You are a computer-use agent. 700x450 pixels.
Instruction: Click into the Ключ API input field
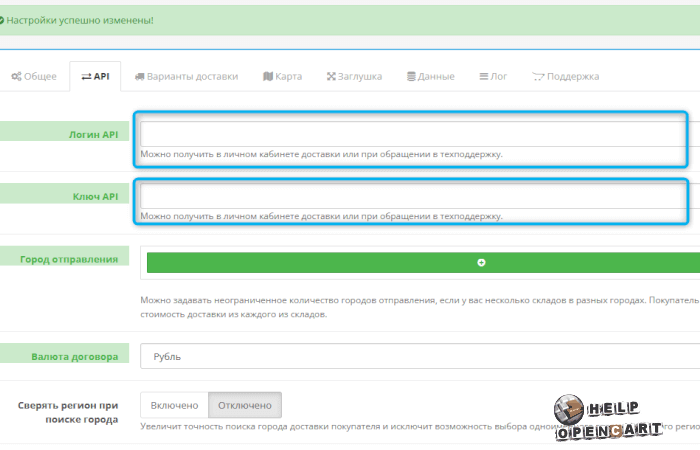click(412, 196)
